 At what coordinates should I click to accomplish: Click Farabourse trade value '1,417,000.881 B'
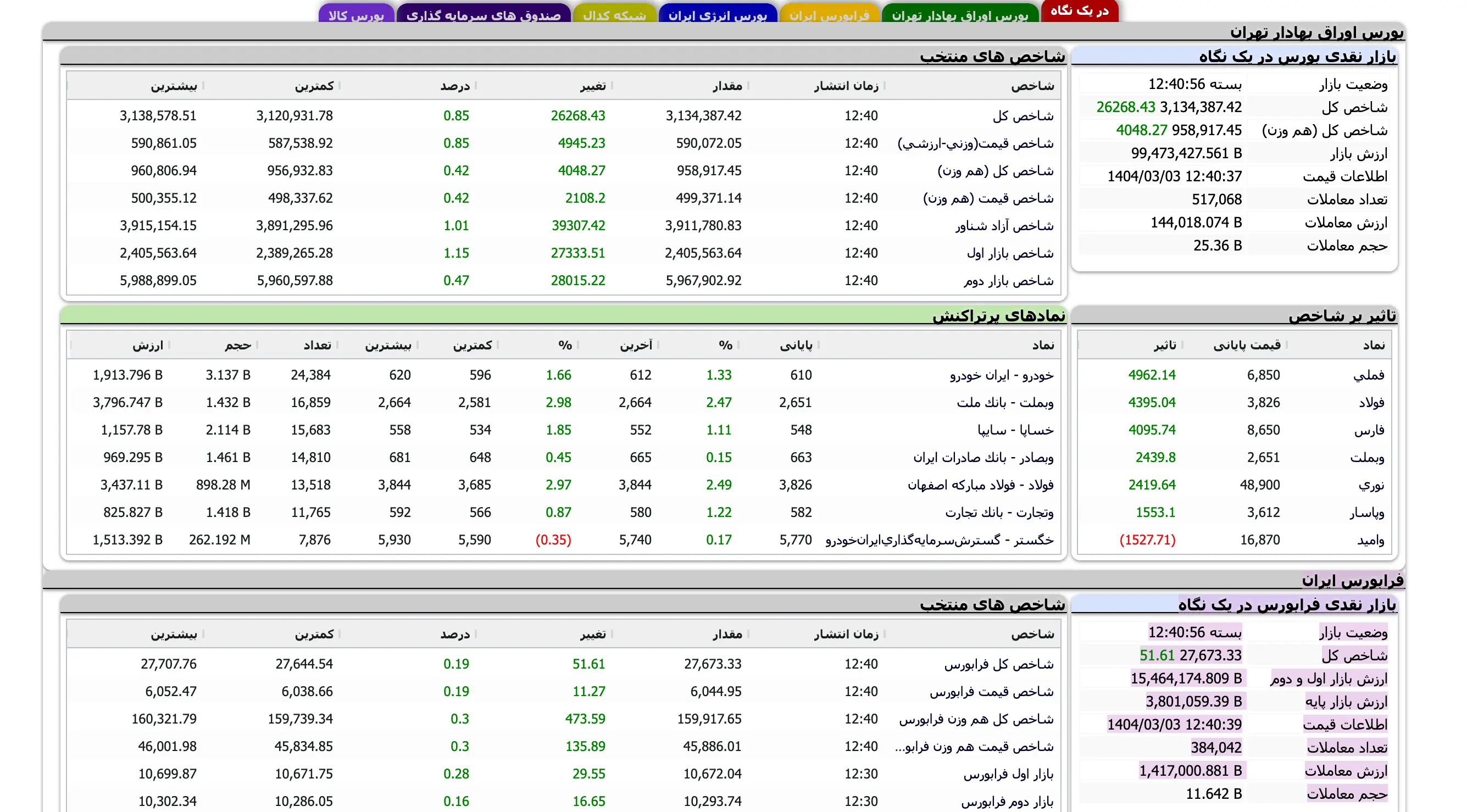(1190, 770)
